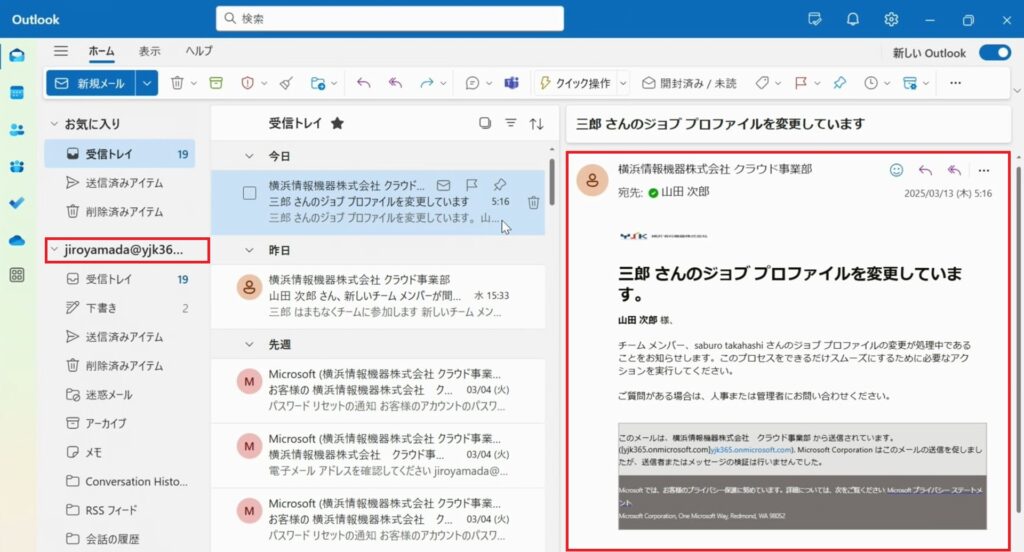Delete the selected 5:16 message with trash icon

click(534, 203)
